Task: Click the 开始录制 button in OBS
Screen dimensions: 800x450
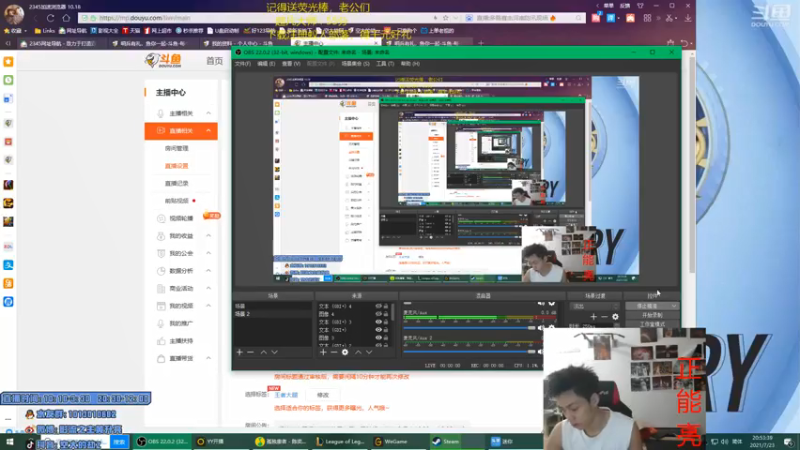Action: coord(652,315)
